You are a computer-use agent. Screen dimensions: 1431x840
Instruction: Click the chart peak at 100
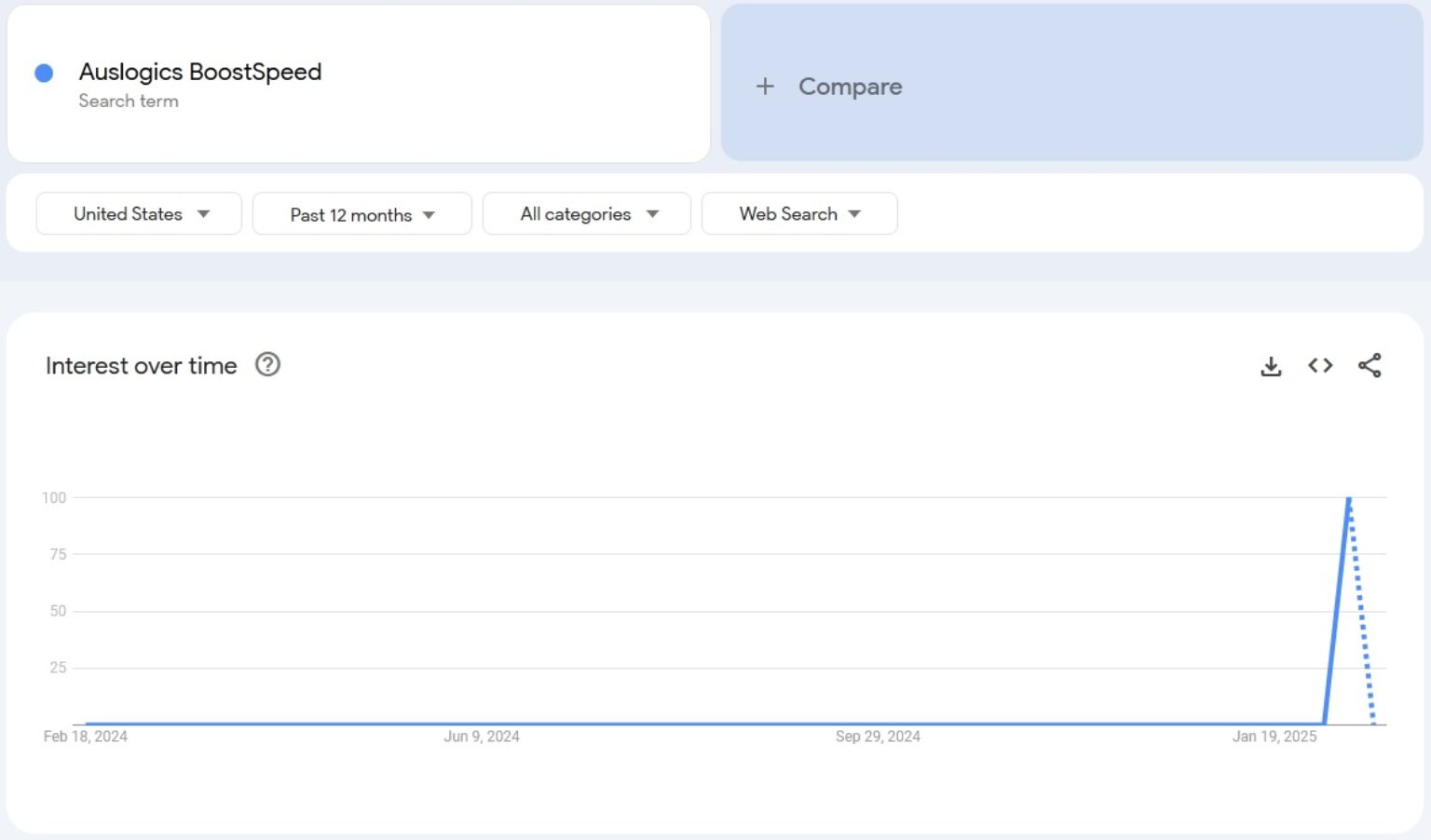[1348, 499]
